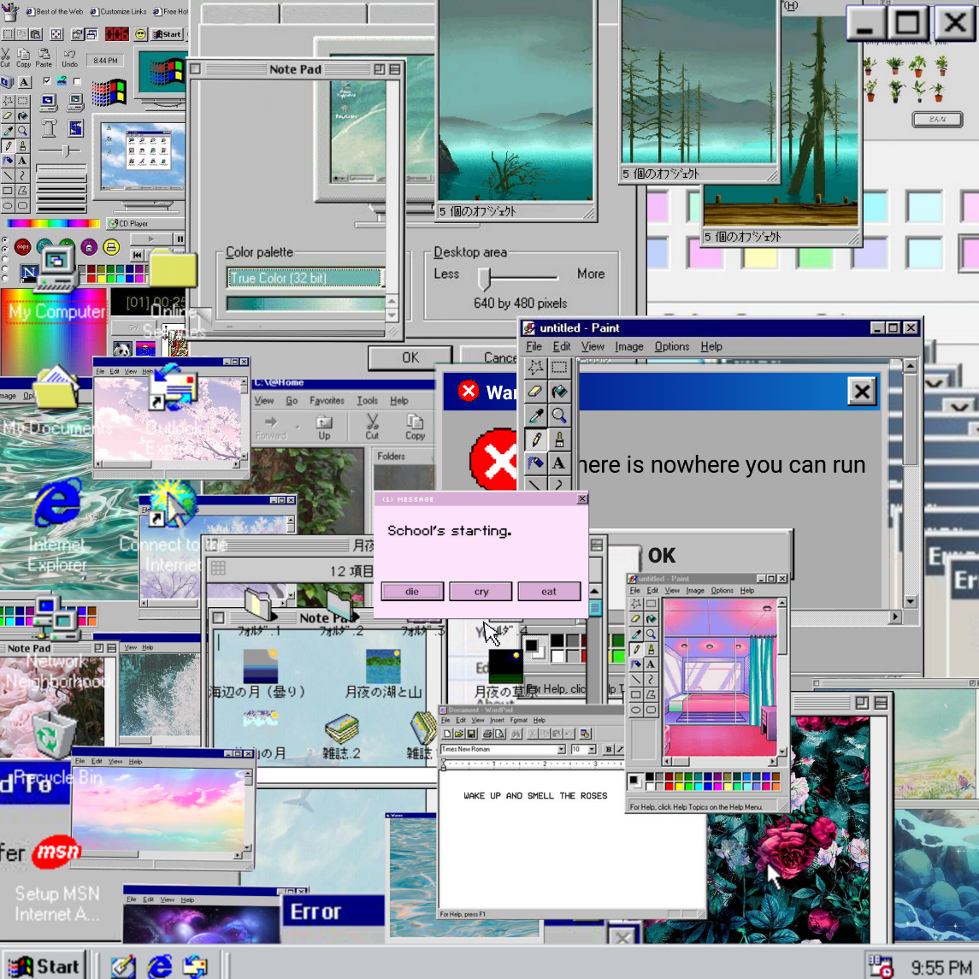Image resolution: width=979 pixels, height=979 pixels.
Task: Select the Pencil tool in large Paint window
Action: click(535, 440)
